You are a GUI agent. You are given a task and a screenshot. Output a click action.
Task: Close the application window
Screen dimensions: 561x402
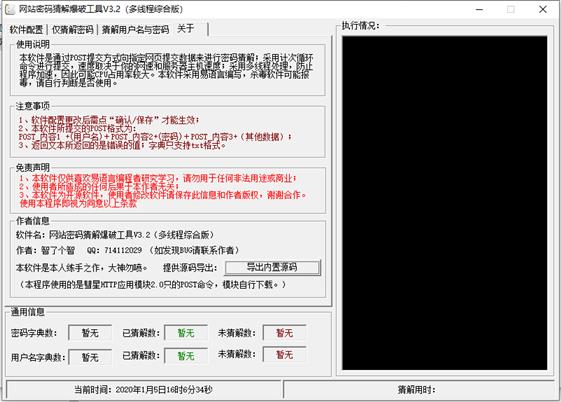point(543,10)
